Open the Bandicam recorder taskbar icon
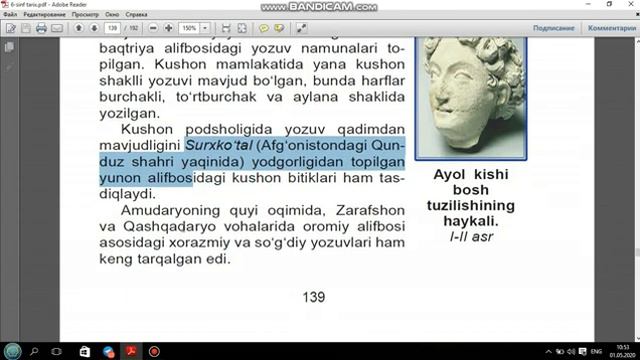This screenshot has width=640, height=360. (154, 351)
